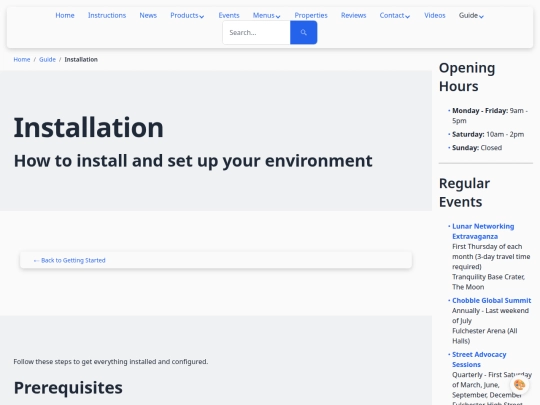Click the Home breadcrumb link
540x405 pixels.
coord(22,60)
